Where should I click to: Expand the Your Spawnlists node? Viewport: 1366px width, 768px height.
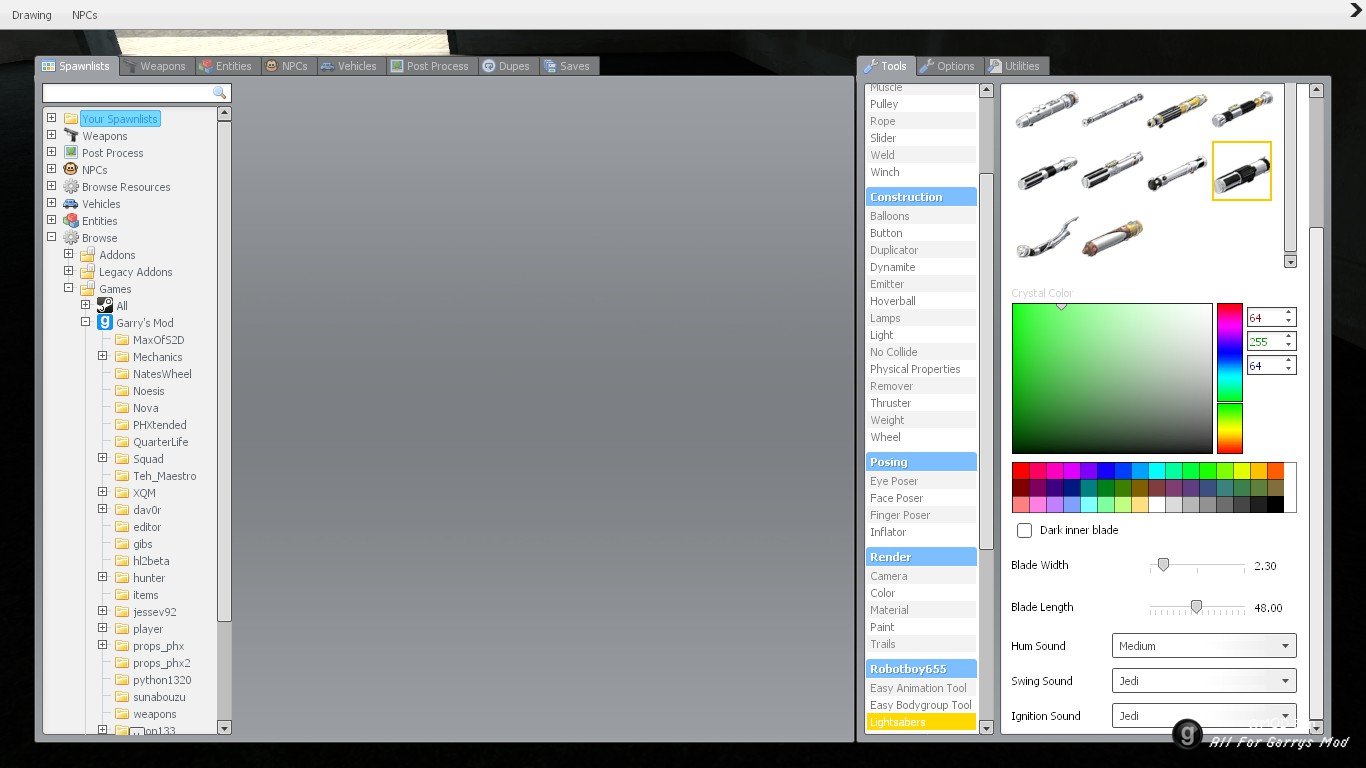pyautogui.click(x=51, y=118)
